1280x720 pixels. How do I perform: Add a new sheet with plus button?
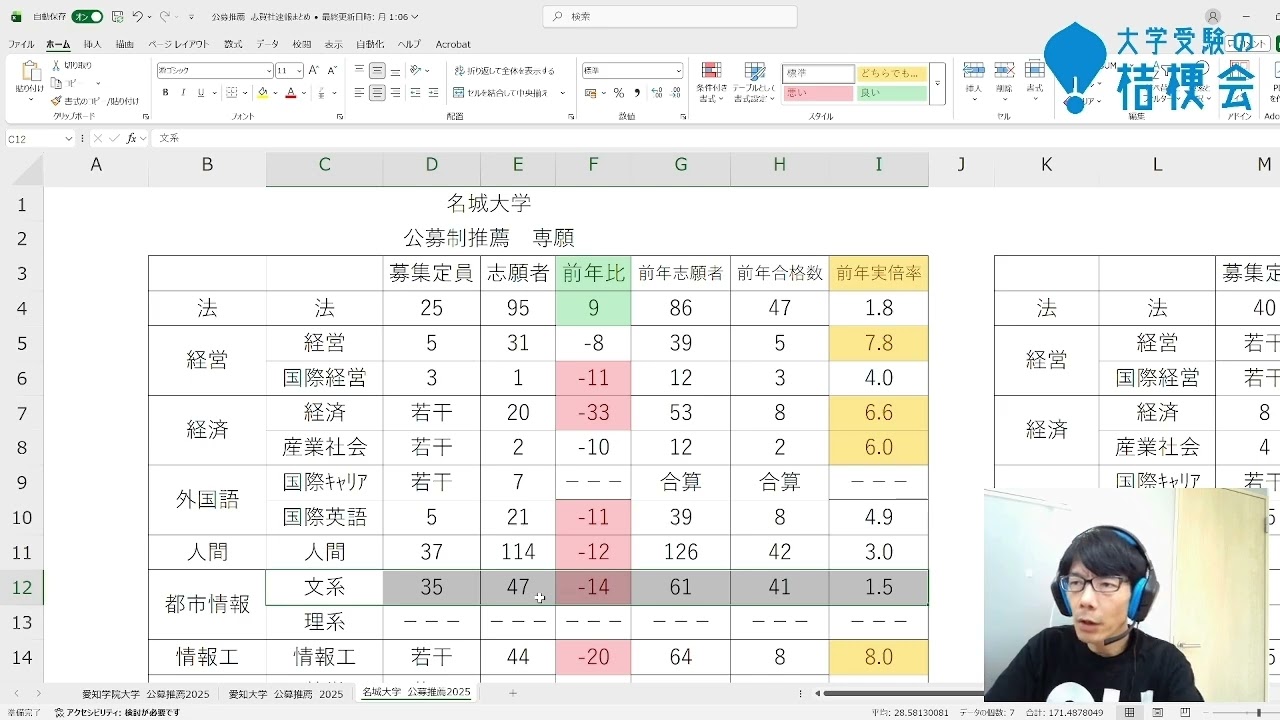point(513,692)
